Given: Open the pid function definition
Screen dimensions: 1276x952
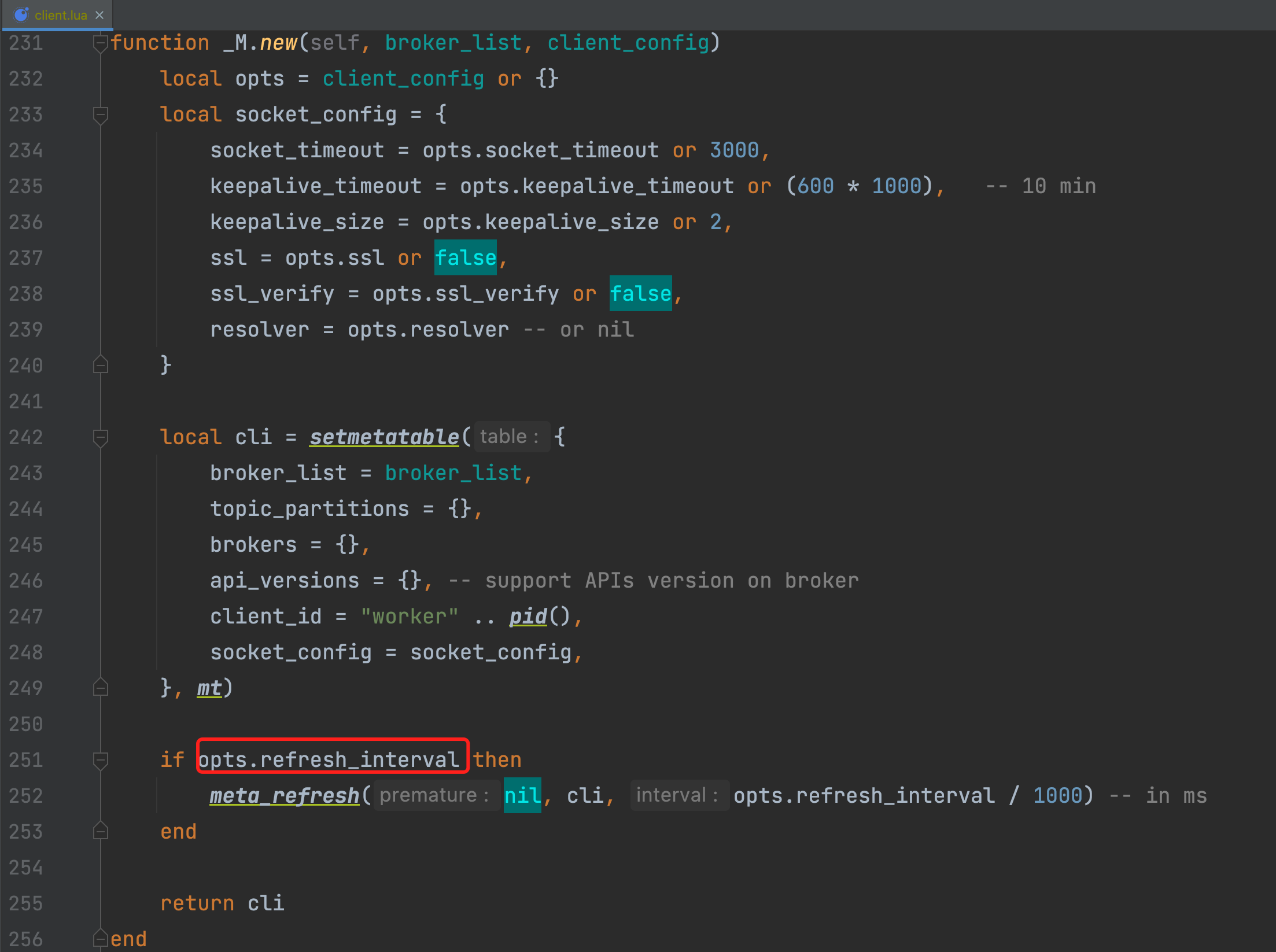Looking at the screenshot, I should (526, 615).
